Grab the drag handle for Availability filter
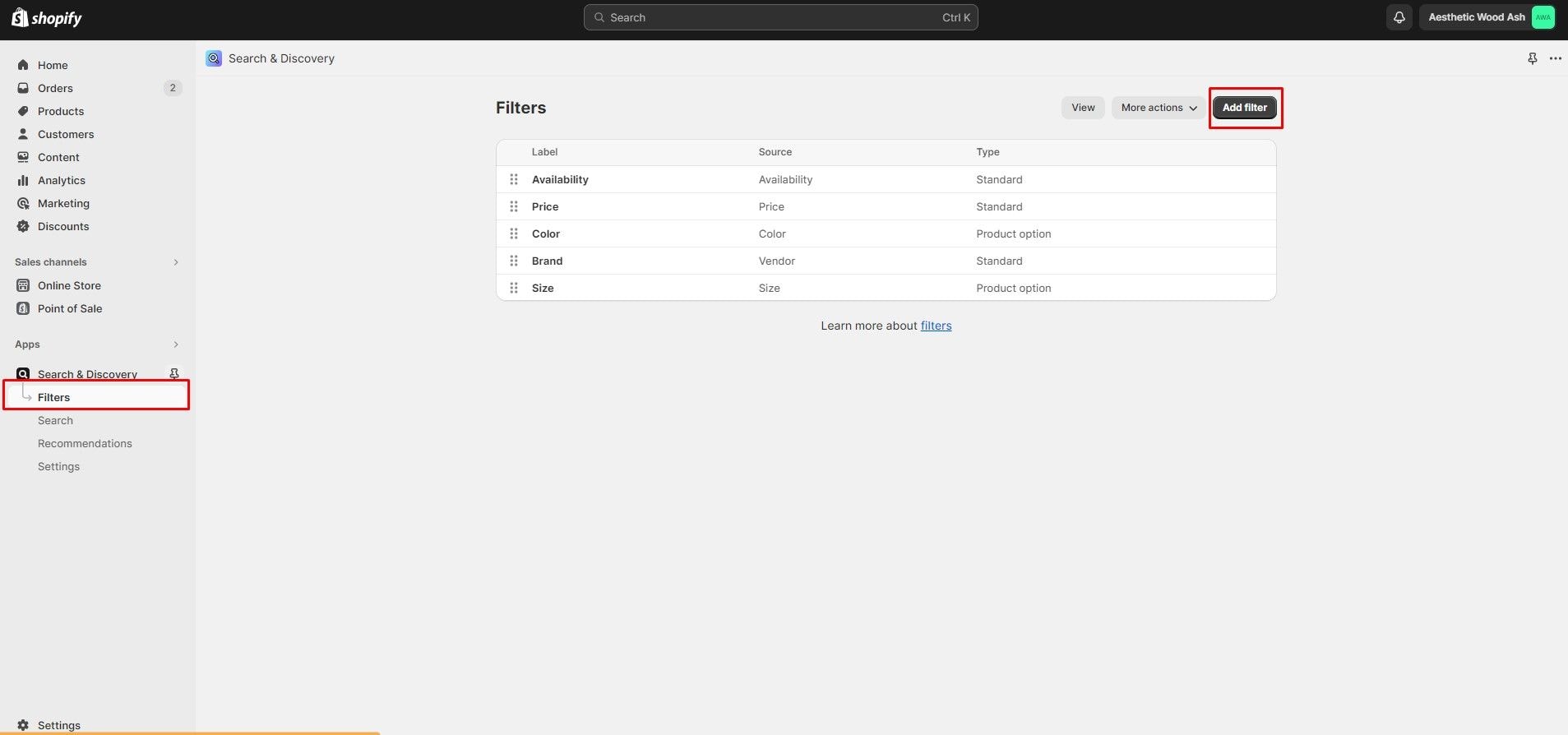This screenshot has width=1568, height=735. pos(514,179)
